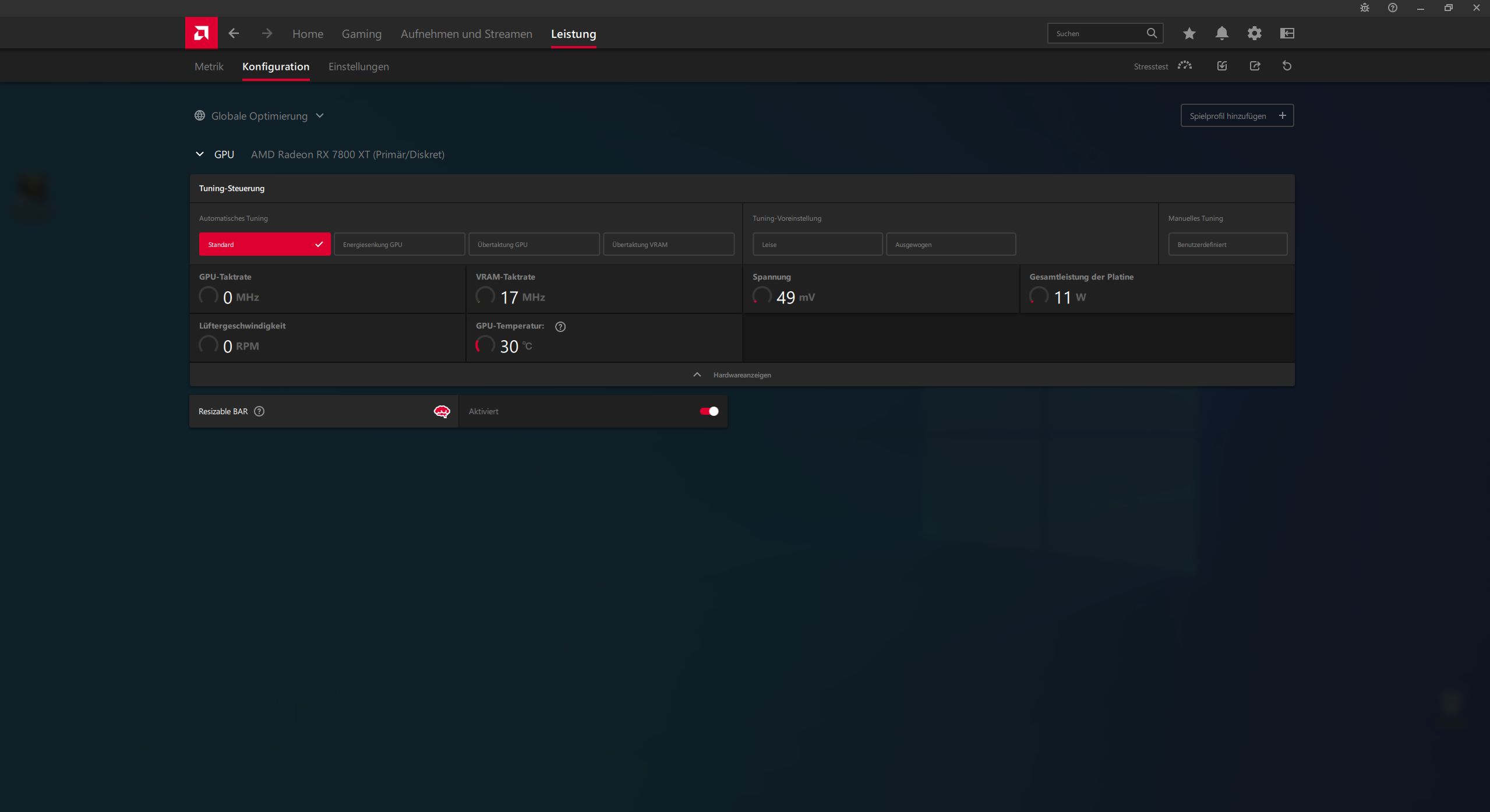The width and height of the screenshot is (1490, 812).
Task: Click the export profile icon
Action: click(1255, 66)
